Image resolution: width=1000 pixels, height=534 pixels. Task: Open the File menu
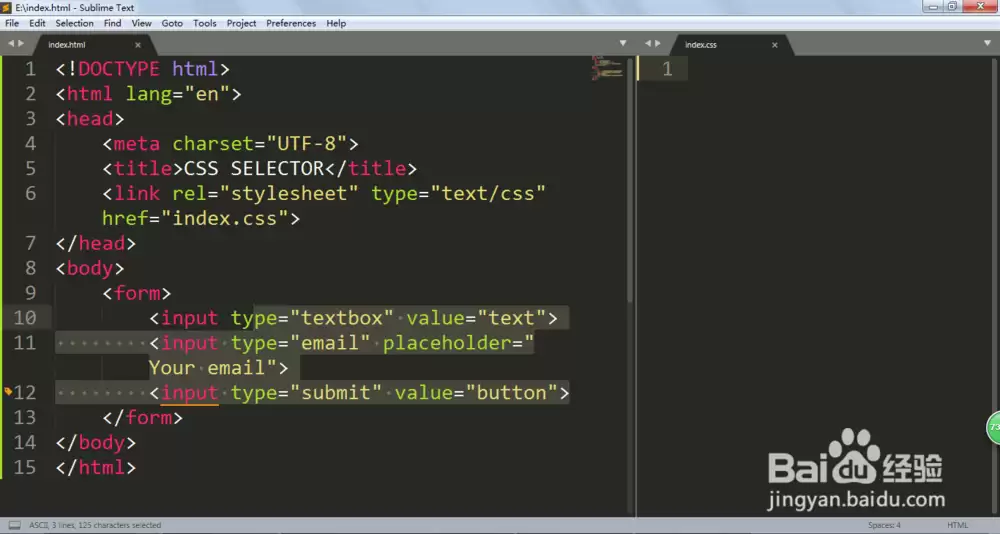coord(12,23)
